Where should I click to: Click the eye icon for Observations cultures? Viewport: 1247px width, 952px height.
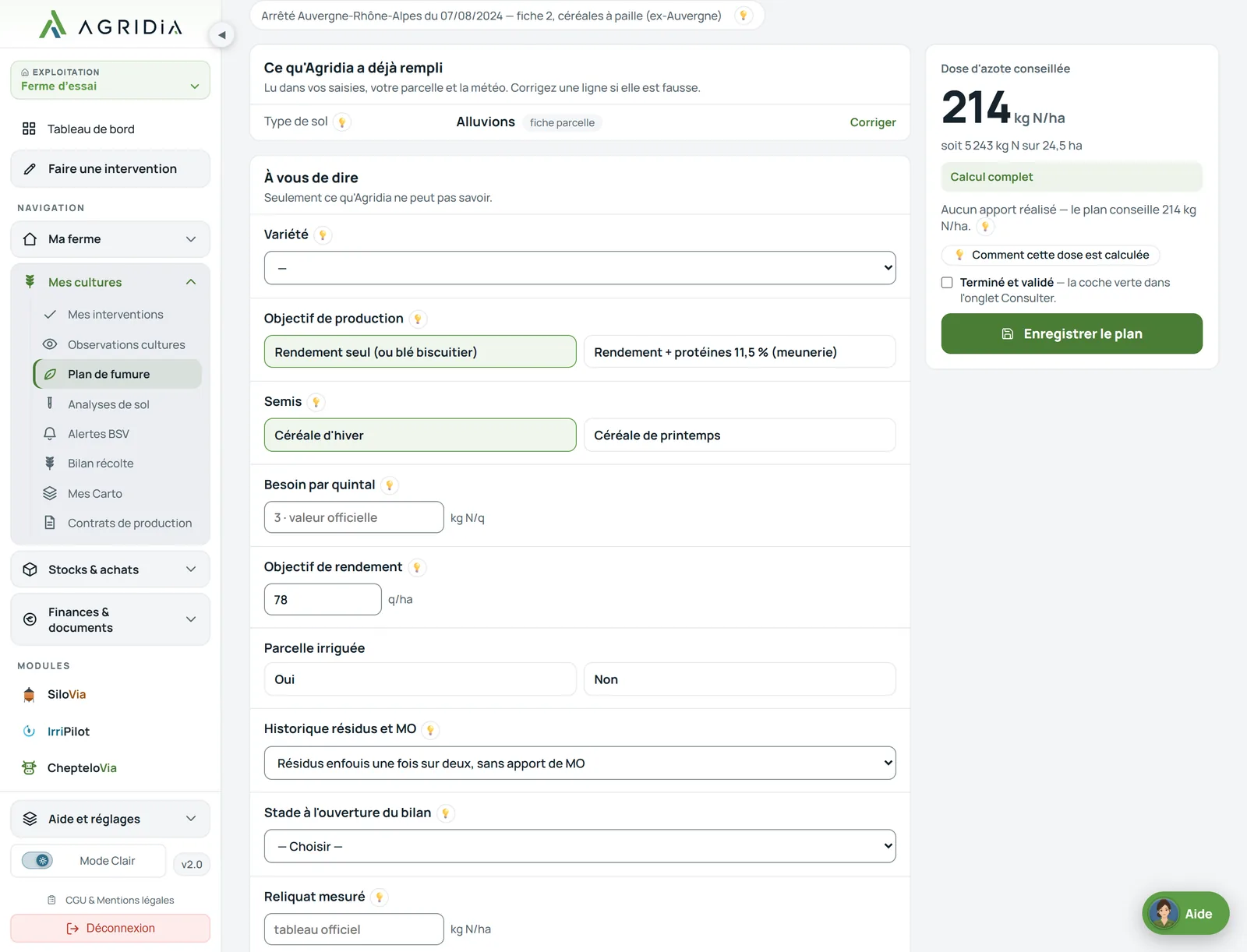click(50, 344)
